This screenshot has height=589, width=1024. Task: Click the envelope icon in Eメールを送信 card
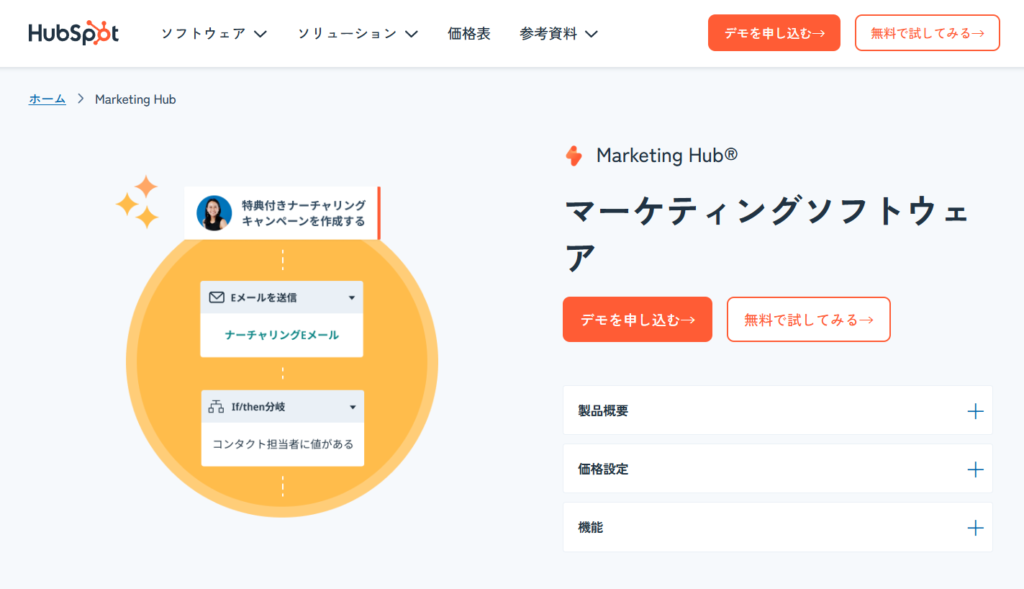(x=216, y=297)
